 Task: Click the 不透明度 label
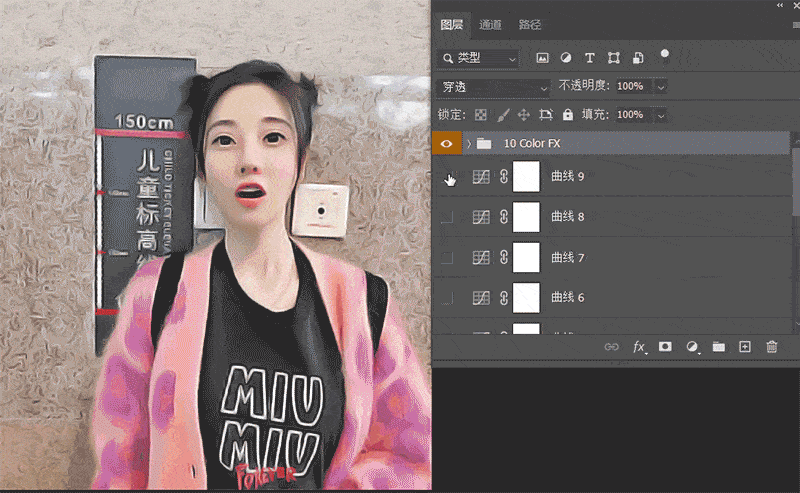click(x=584, y=86)
